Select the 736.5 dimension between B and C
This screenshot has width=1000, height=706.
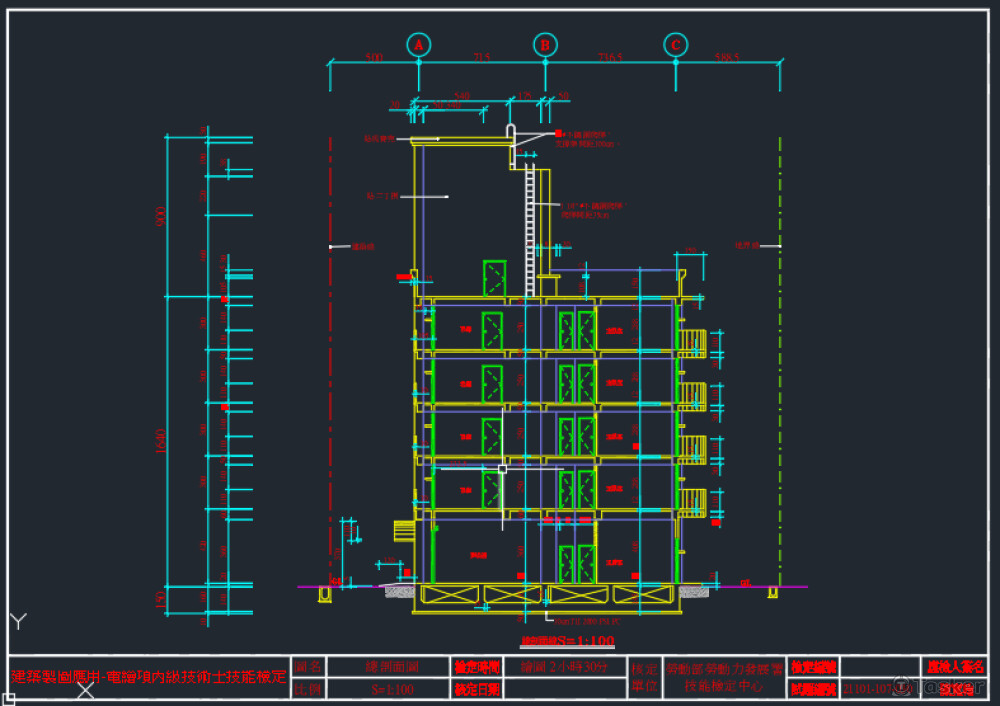tap(609, 58)
